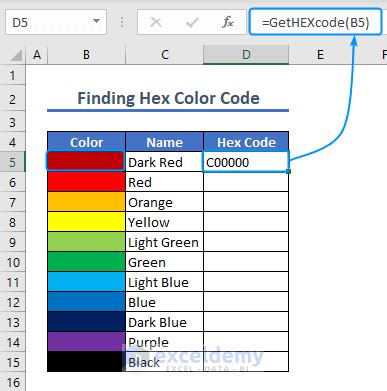Open the Insert Function fx icon
Viewport: 387px width, 391px height.
pyautogui.click(x=228, y=22)
